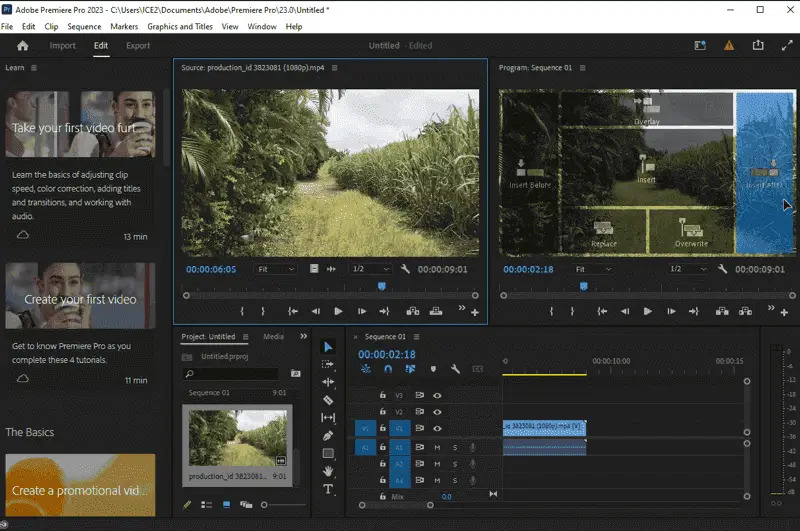This screenshot has width=800, height=531.
Task: Open Learn panel hamburger menu
Action: coord(34,67)
